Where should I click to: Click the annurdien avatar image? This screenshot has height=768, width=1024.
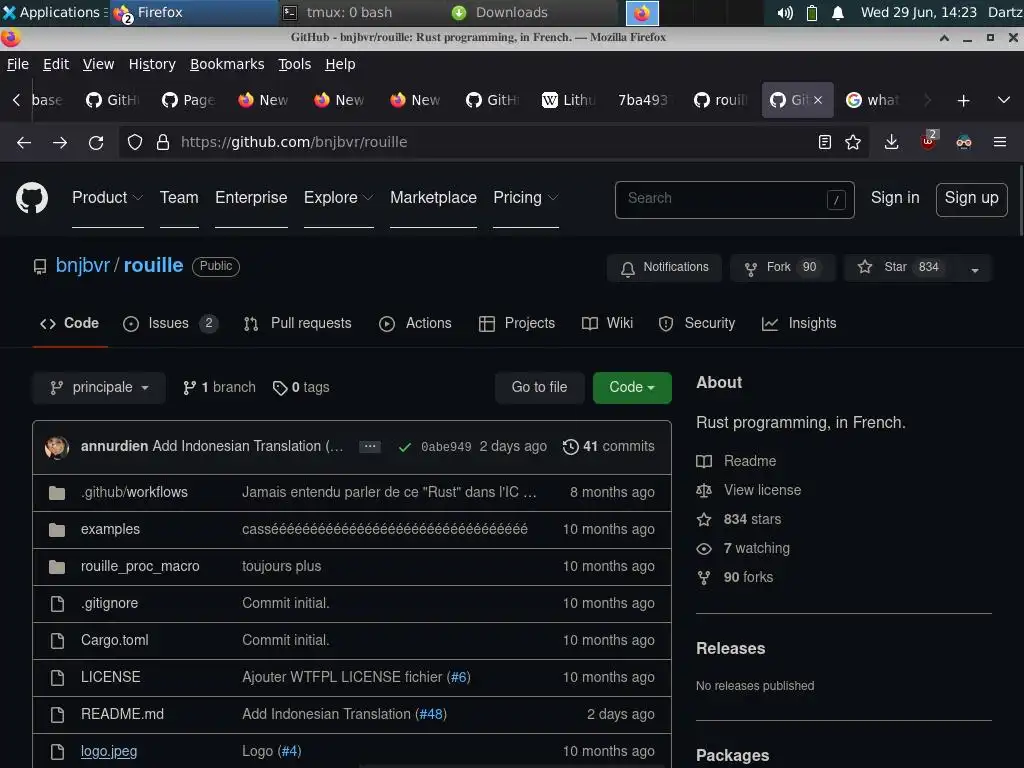[x=57, y=447]
